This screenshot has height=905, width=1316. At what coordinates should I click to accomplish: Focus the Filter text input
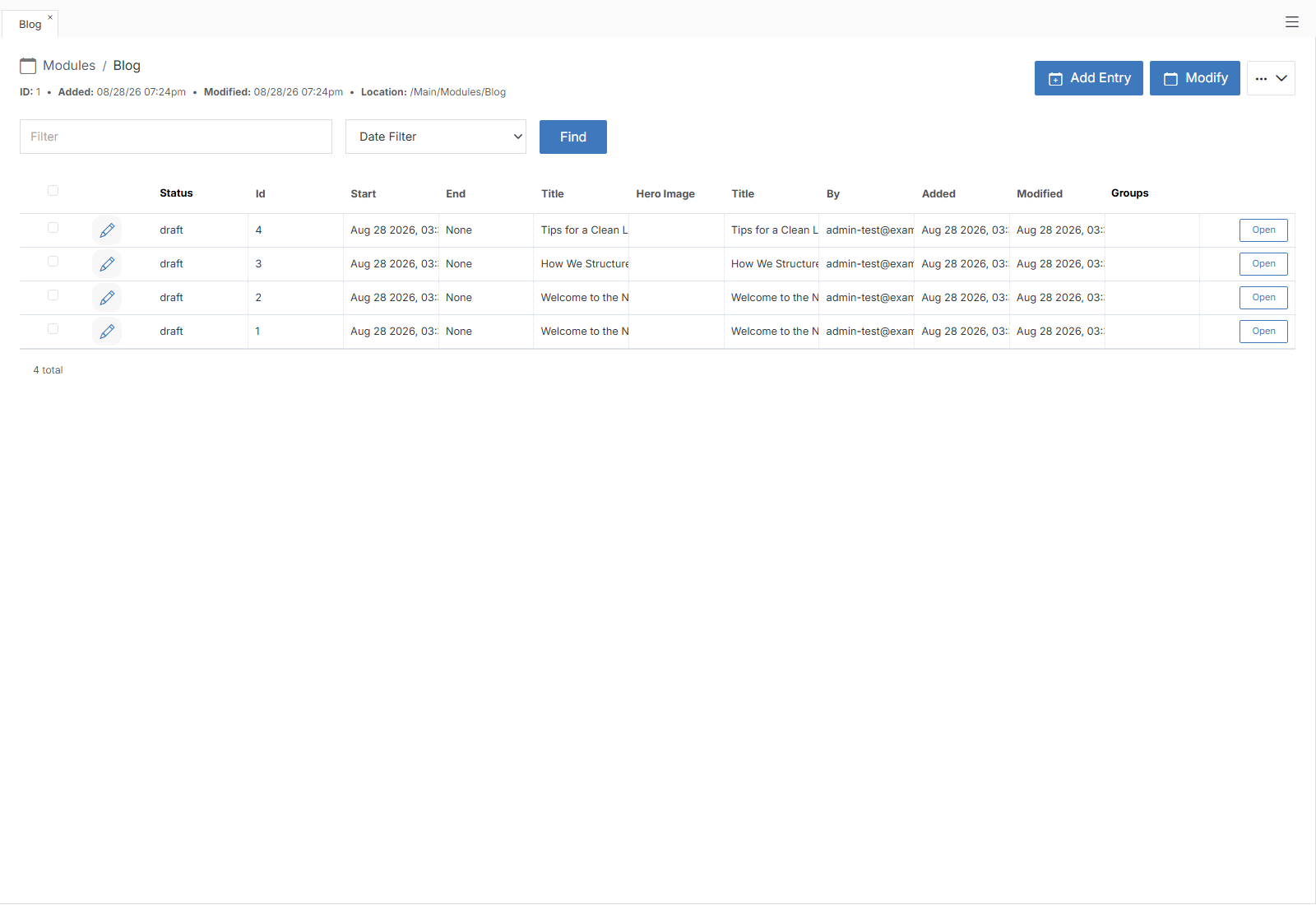pos(176,137)
